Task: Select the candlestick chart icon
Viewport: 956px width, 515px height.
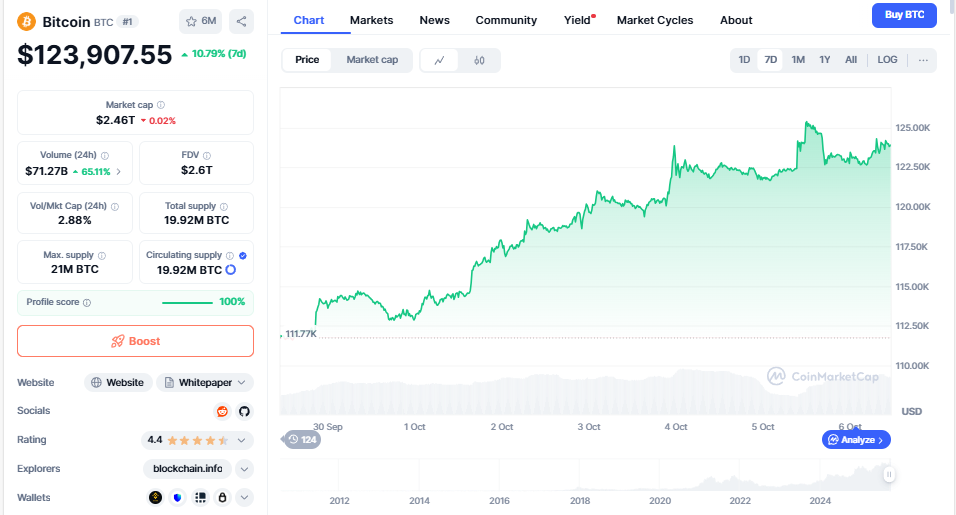Action: (x=479, y=60)
